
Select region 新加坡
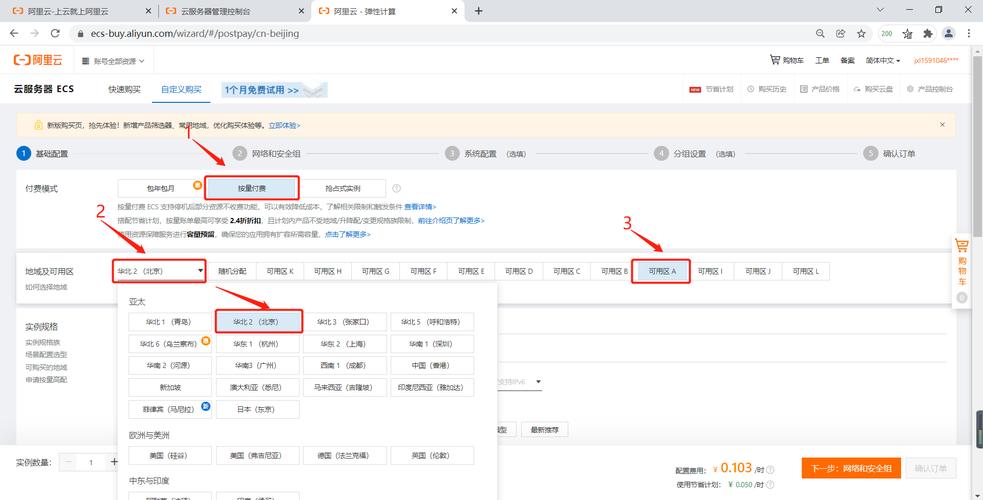169,387
